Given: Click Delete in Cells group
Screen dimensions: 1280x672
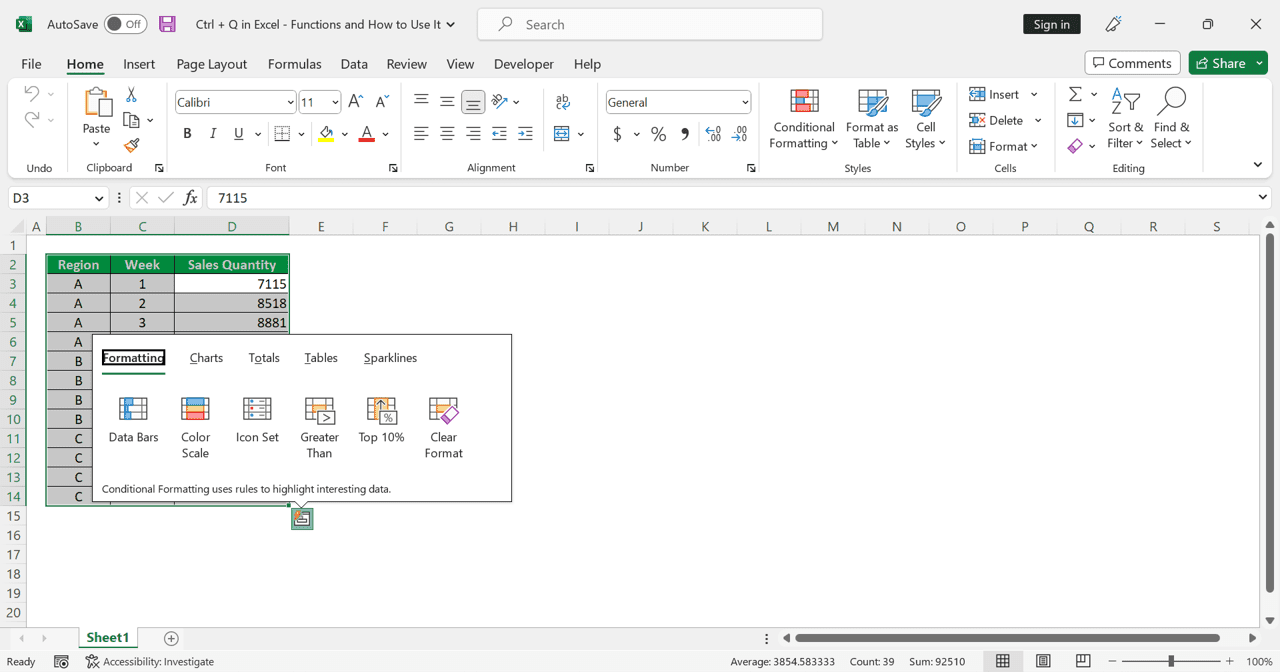Looking at the screenshot, I should click(x=996, y=120).
